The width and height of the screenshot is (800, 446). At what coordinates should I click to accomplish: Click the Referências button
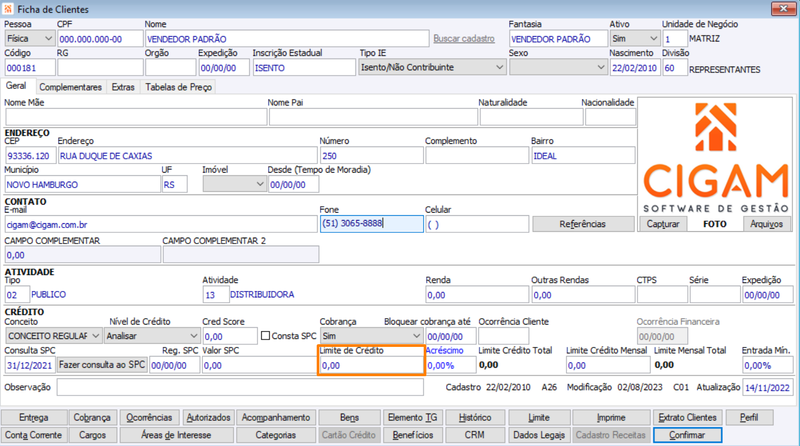pyautogui.click(x=583, y=224)
